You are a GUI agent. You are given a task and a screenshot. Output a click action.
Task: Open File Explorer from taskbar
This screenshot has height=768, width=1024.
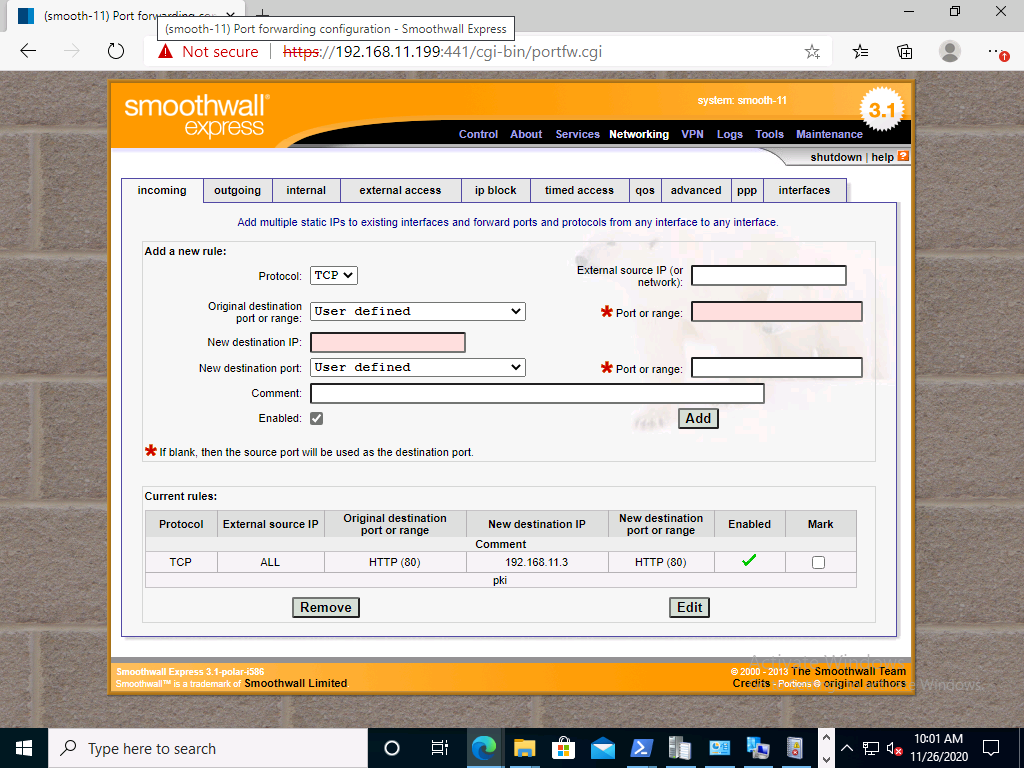[524, 748]
